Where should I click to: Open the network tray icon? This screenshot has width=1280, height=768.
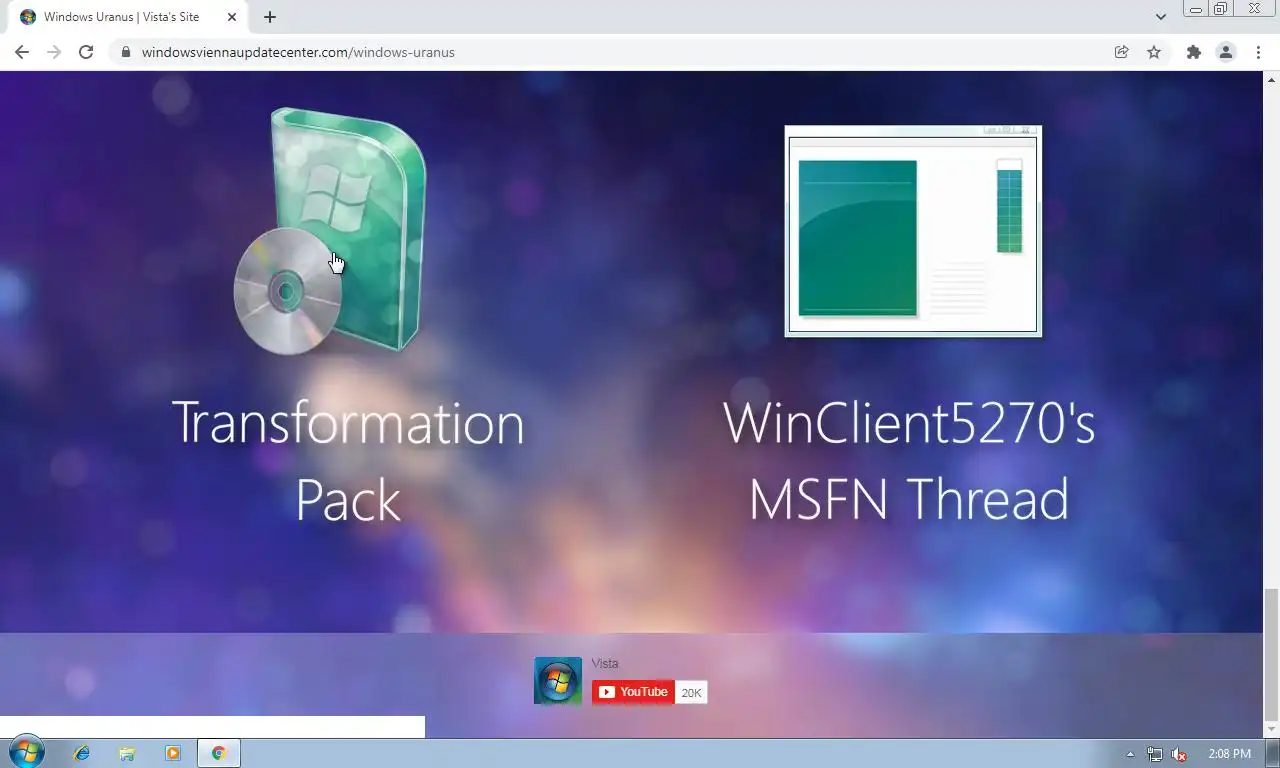pos(1155,754)
